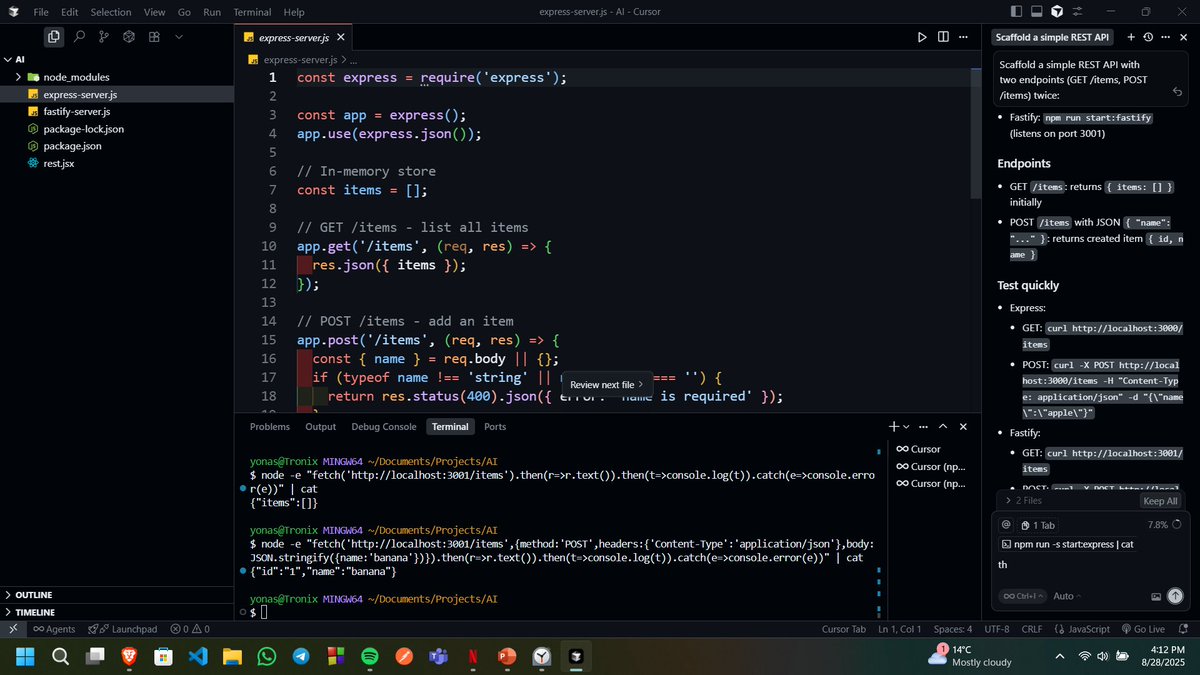The height and width of the screenshot is (675, 1200).
Task: Toggle the AI chat pane button
Action: pyautogui.click(x=1056, y=11)
